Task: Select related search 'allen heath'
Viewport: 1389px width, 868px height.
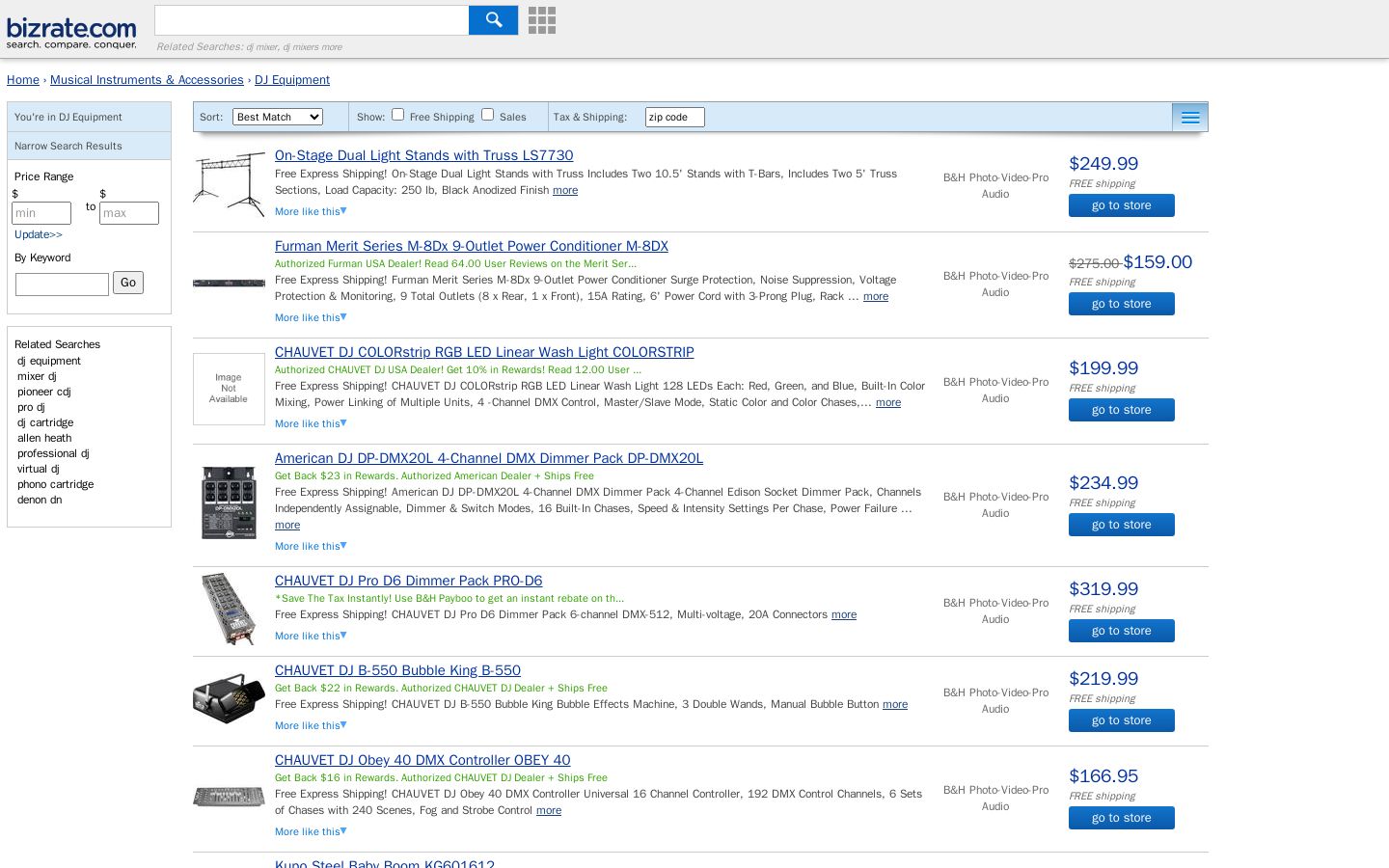Action: 44,438
